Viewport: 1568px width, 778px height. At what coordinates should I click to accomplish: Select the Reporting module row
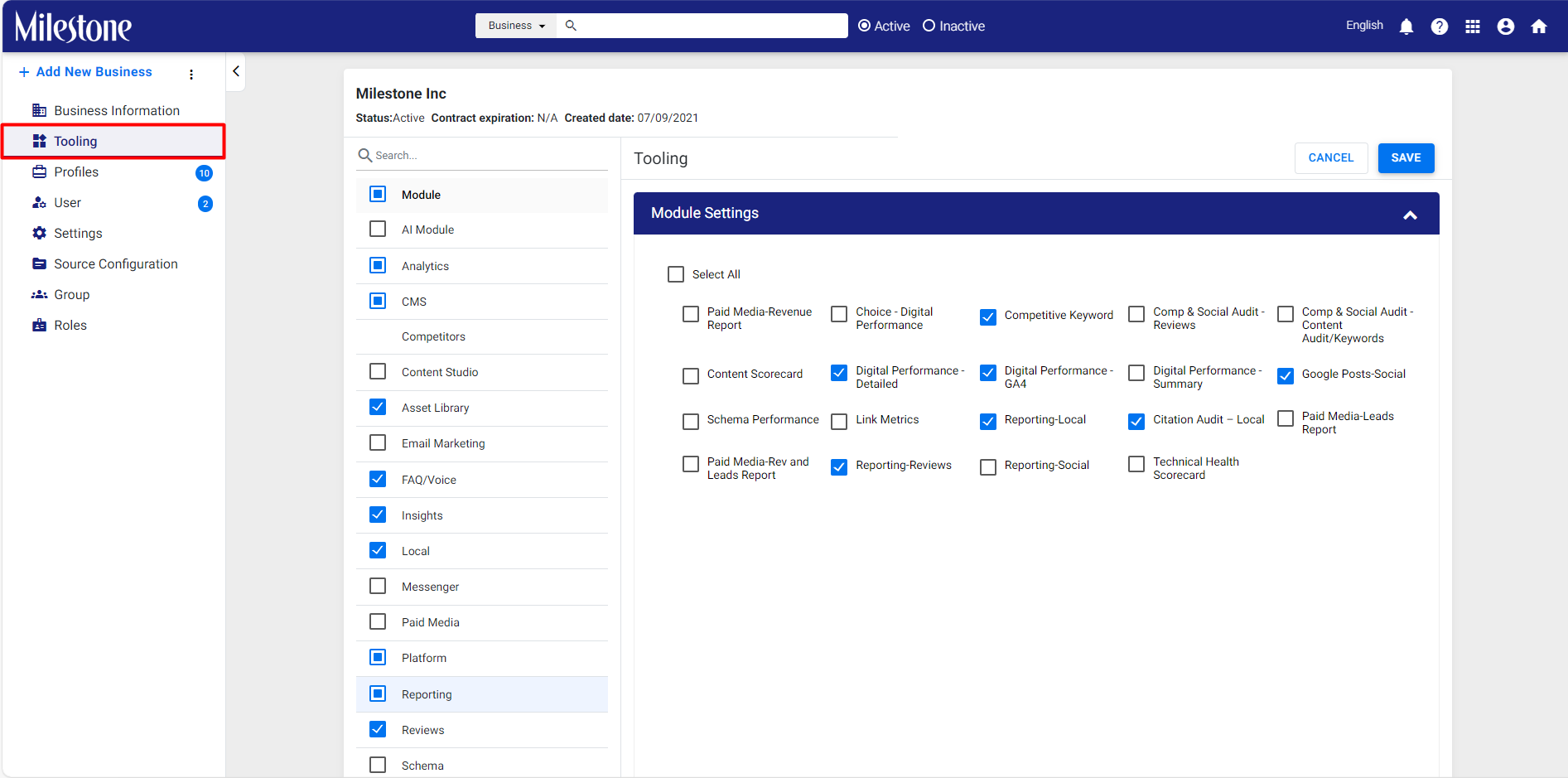[x=482, y=694]
